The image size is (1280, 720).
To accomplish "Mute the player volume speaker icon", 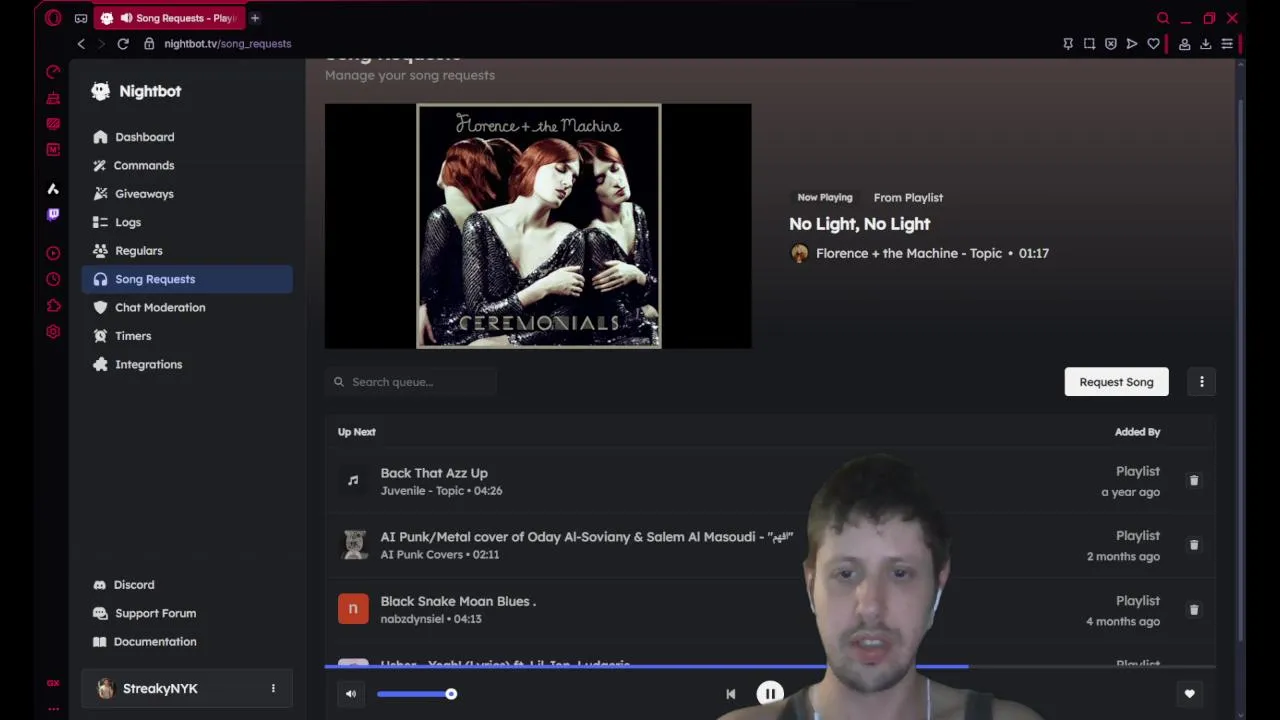I will (x=351, y=694).
